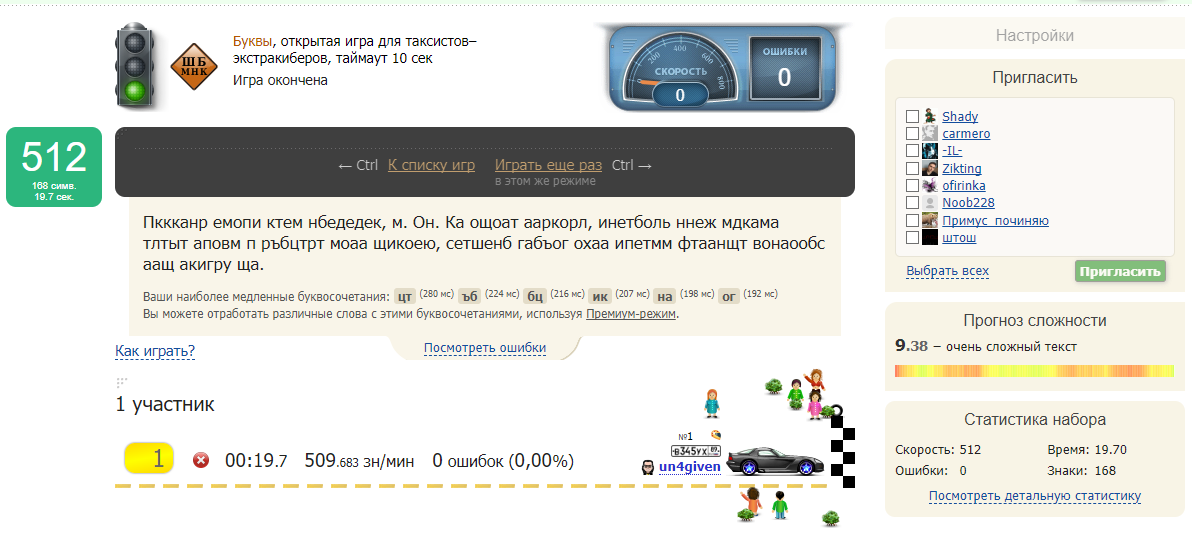Click the black штош avatar
This screenshot has height=539, width=1192.
coord(930,238)
